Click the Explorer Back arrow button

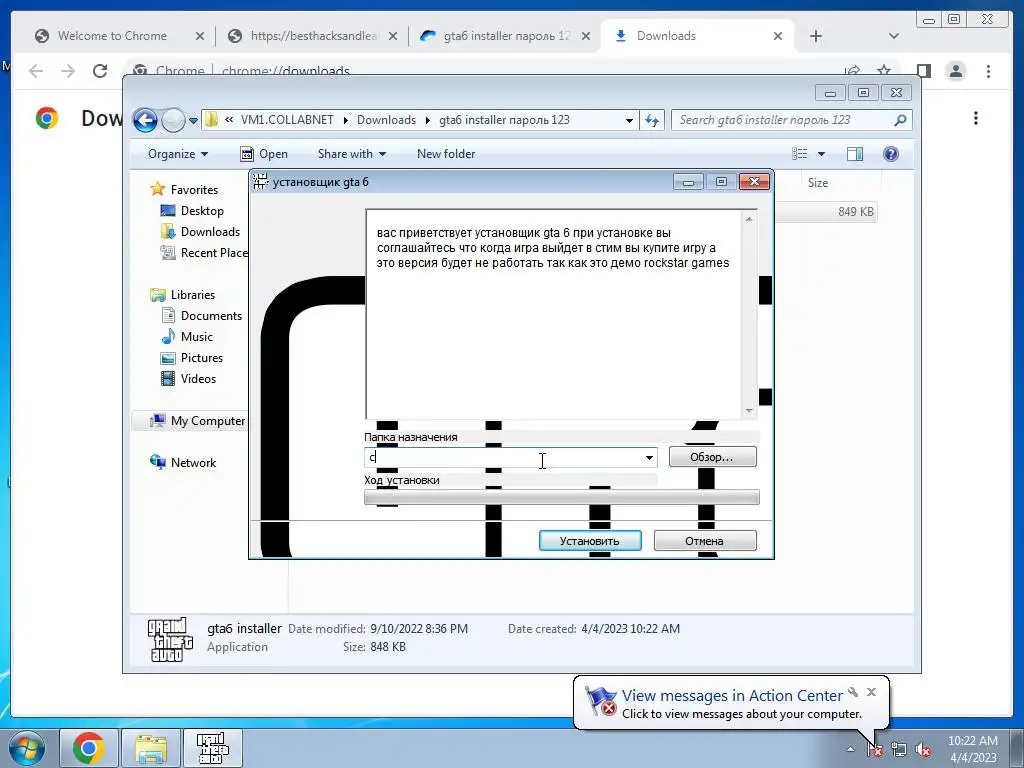[x=145, y=120]
